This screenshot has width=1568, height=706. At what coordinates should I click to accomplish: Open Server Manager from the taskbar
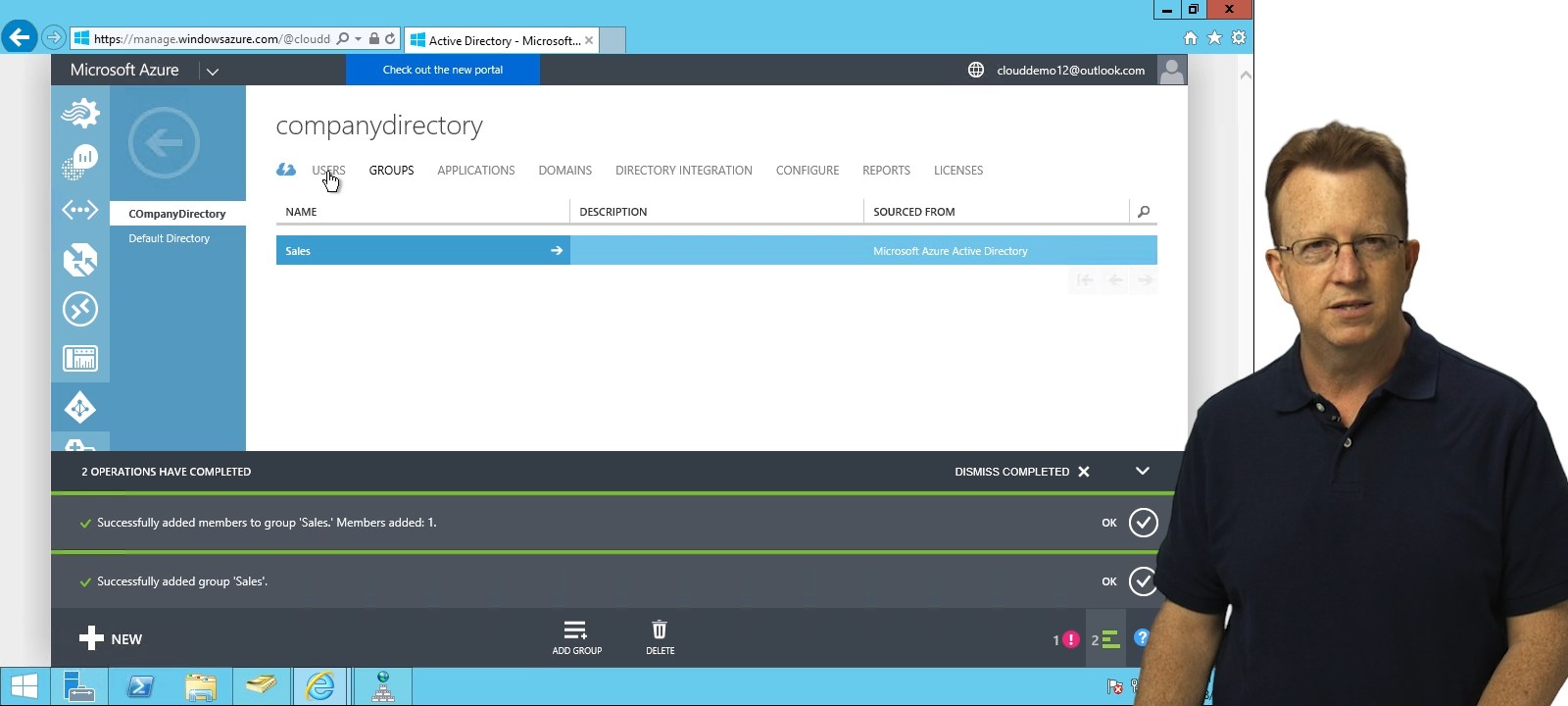(78, 686)
